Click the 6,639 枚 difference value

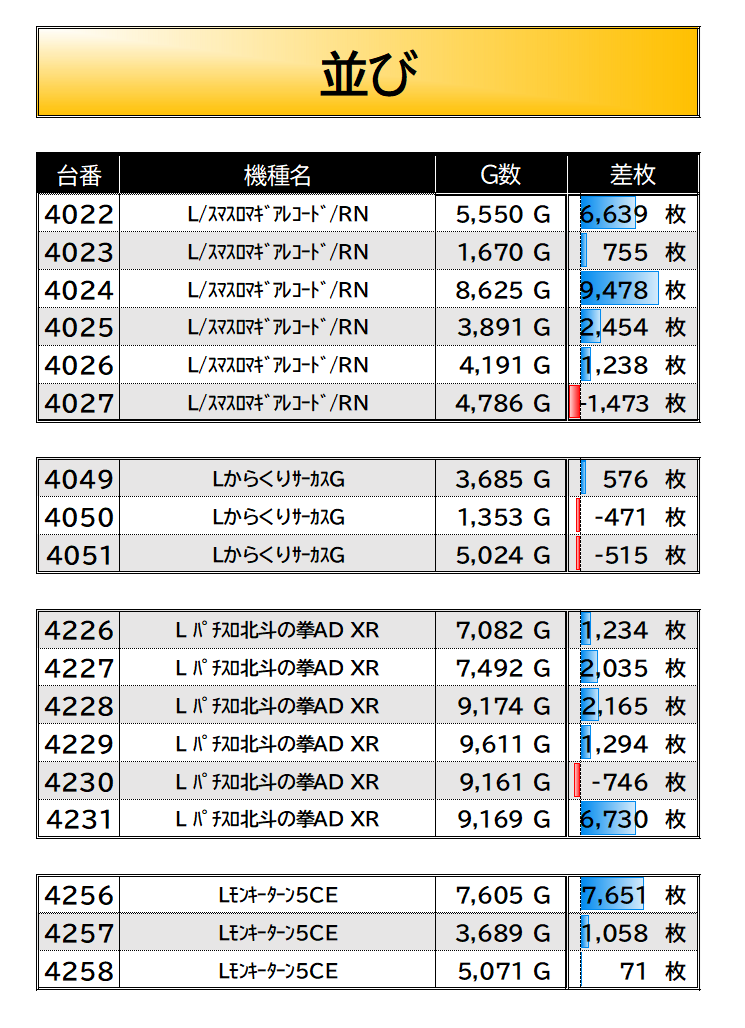click(633, 214)
